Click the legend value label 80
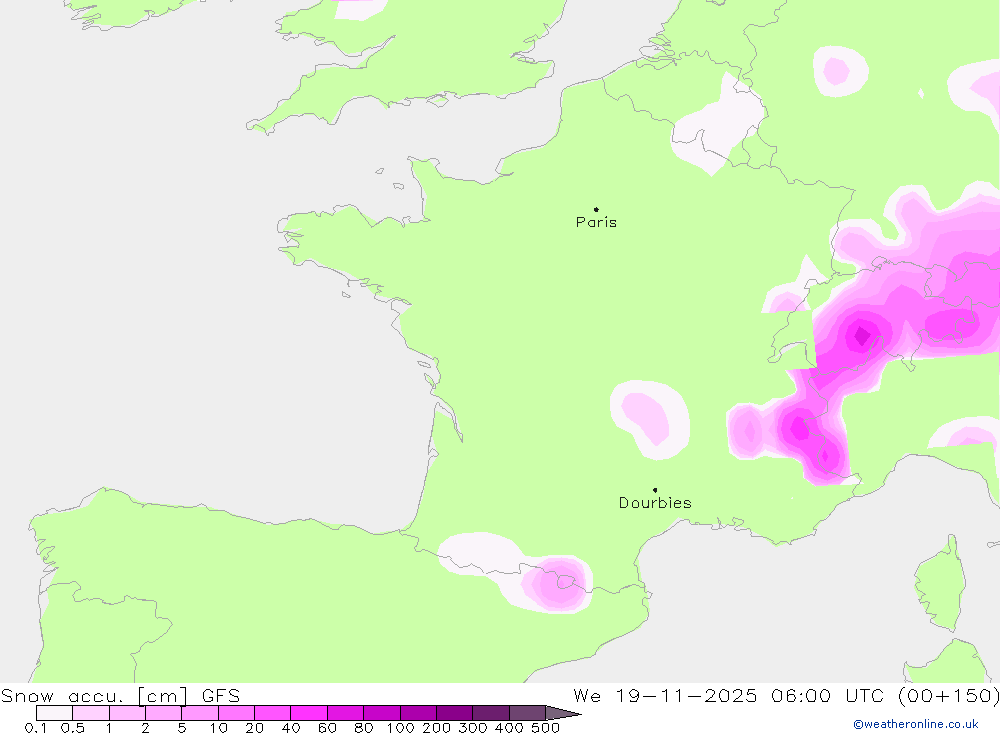The image size is (1000, 733). pos(364,727)
